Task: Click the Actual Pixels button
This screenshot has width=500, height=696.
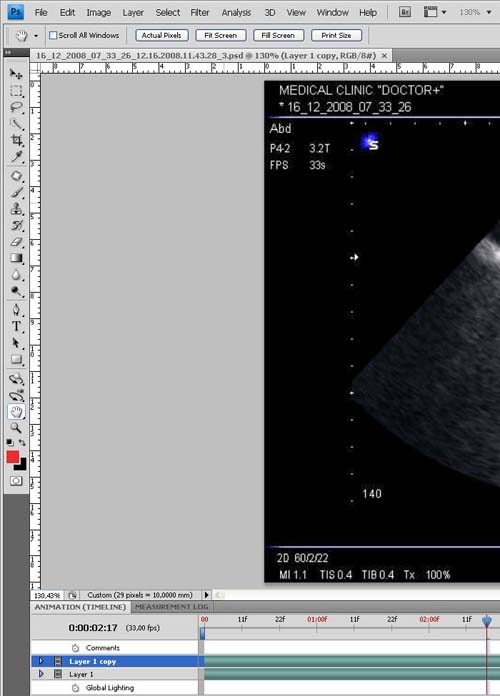Action: click(162, 35)
